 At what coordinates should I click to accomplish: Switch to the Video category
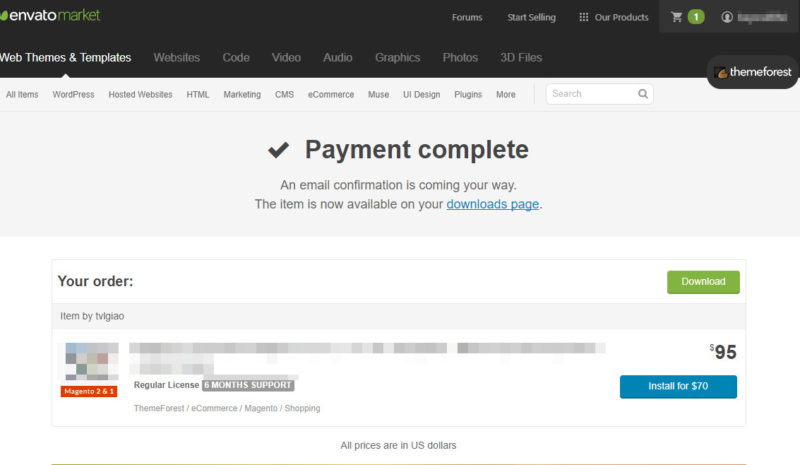tap(286, 58)
